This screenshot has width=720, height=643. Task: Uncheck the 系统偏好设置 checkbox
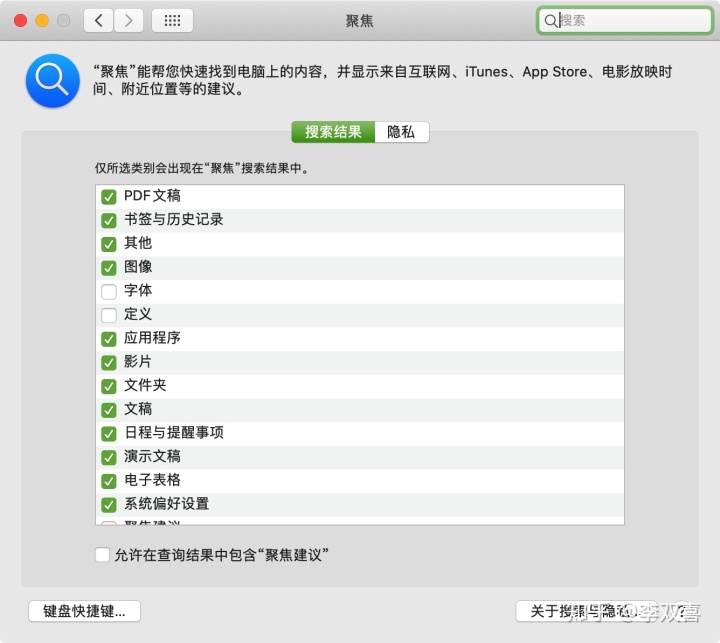click(109, 505)
